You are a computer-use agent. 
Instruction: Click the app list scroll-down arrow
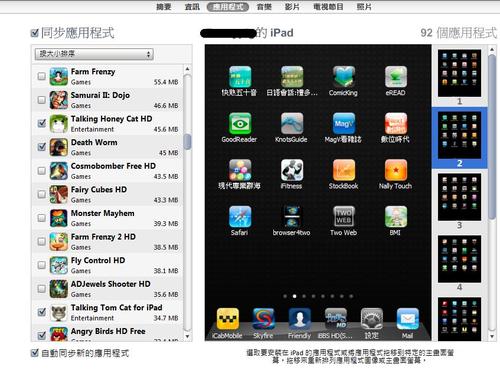tap(187, 336)
